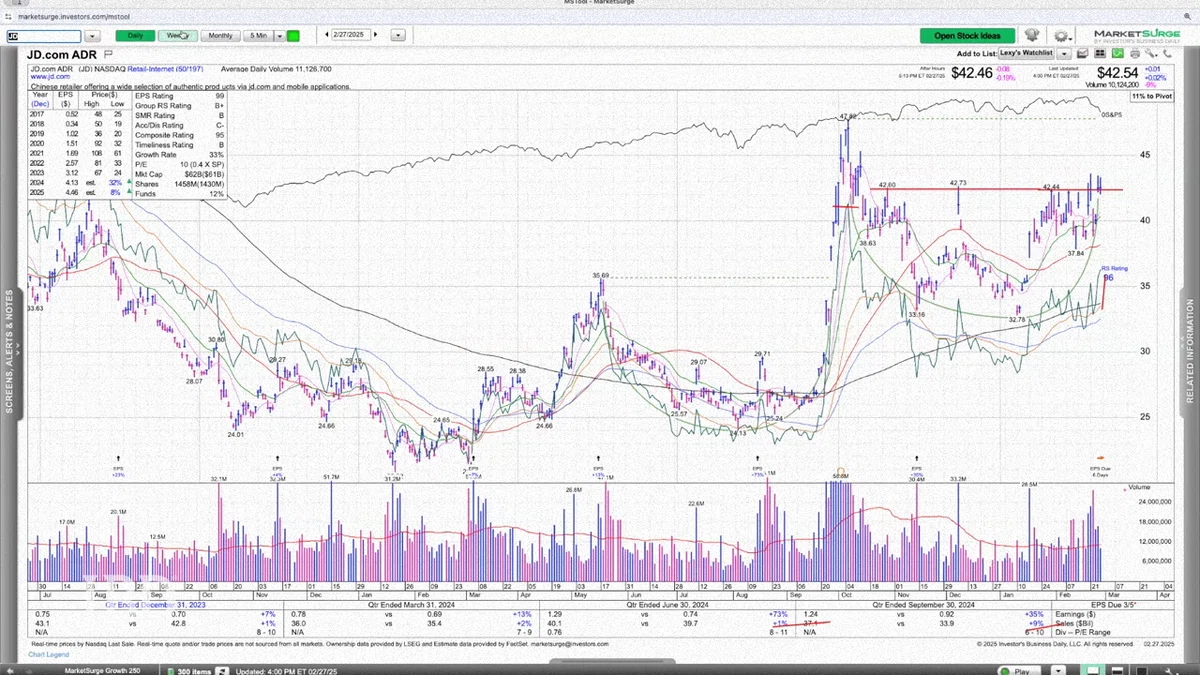Open the wrench tools icon
This screenshot has width=1200, height=675.
point(1151,53)
